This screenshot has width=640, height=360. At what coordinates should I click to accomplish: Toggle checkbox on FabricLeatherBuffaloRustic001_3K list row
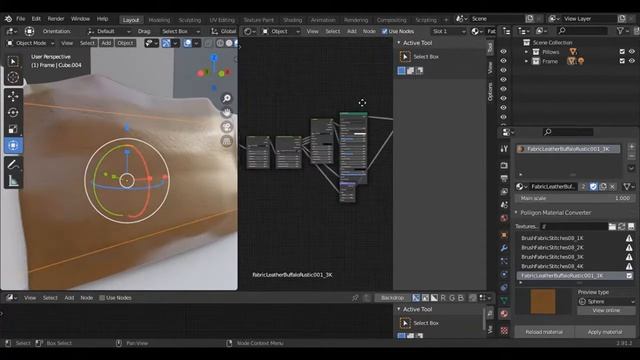coord(629,276)
